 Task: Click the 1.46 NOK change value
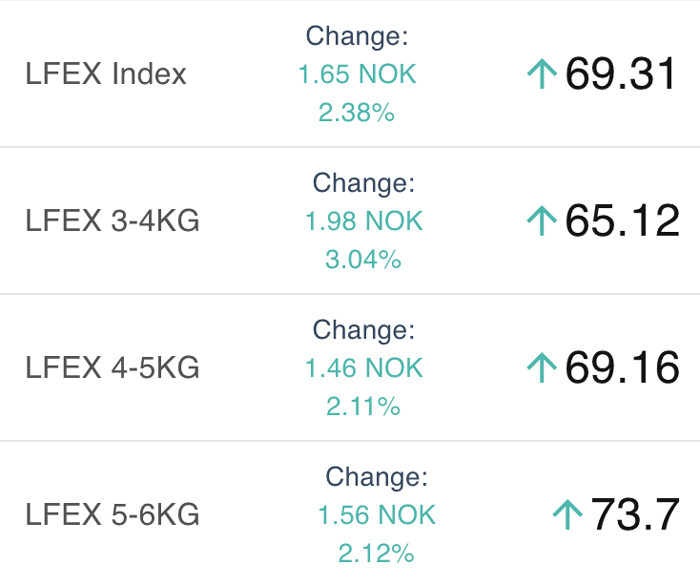[x=364, y=368]
